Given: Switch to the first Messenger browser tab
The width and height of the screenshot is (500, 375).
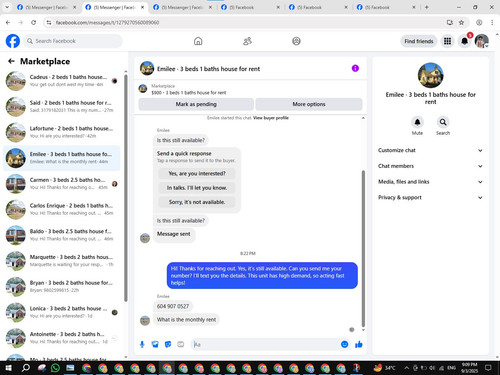Looking at the screenshot, I should point(46,7).
